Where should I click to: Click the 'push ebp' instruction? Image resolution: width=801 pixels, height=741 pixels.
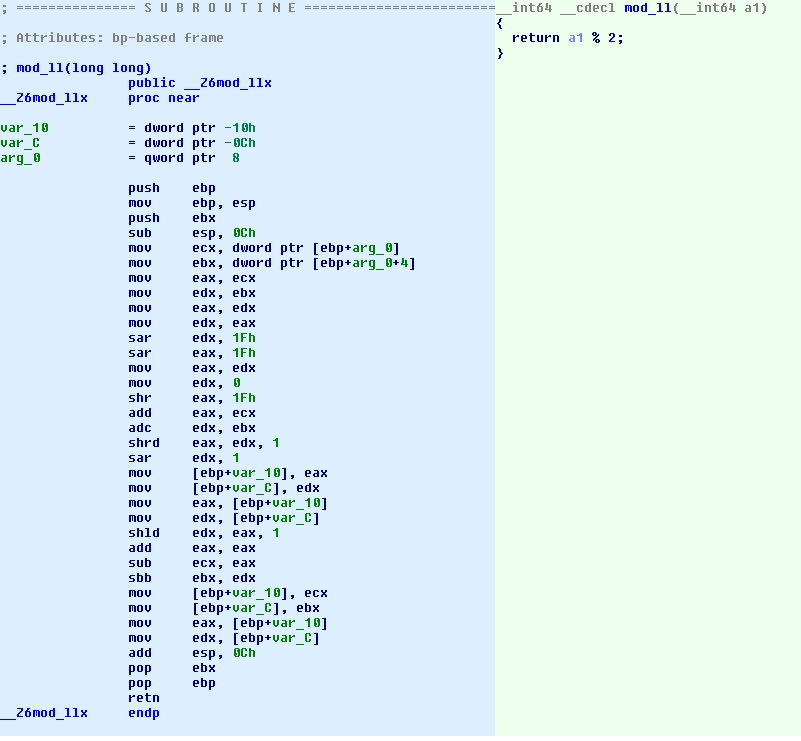pyautogui.click(x=171, y=188)
